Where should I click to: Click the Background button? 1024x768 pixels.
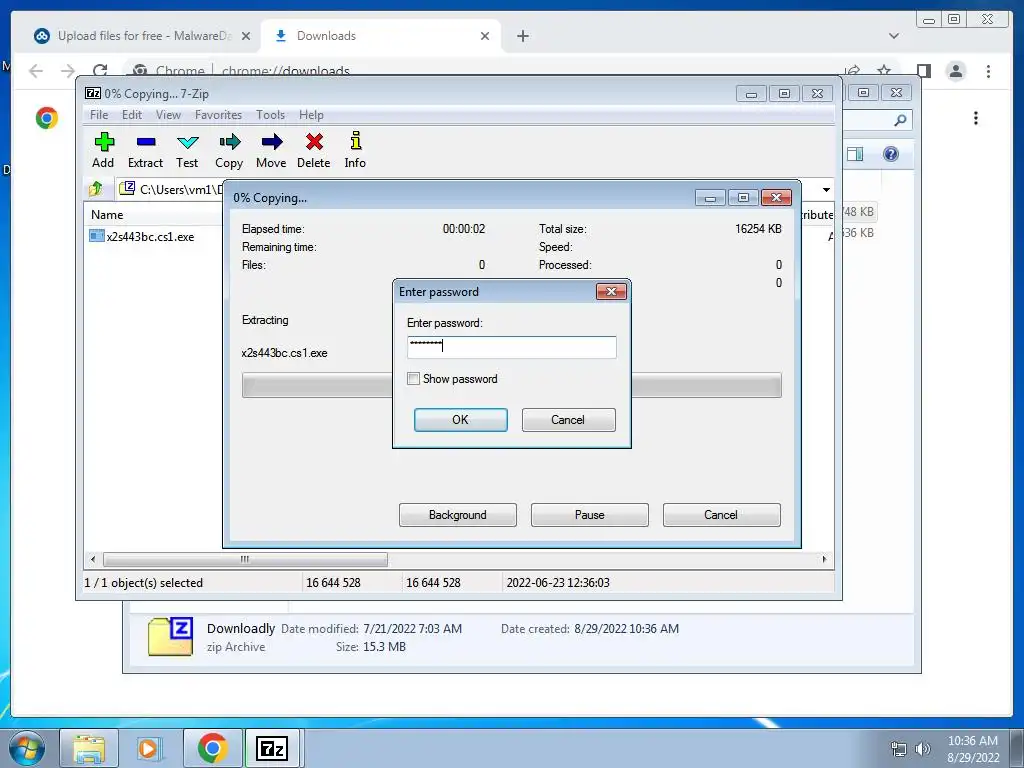(x=458, y=515)
